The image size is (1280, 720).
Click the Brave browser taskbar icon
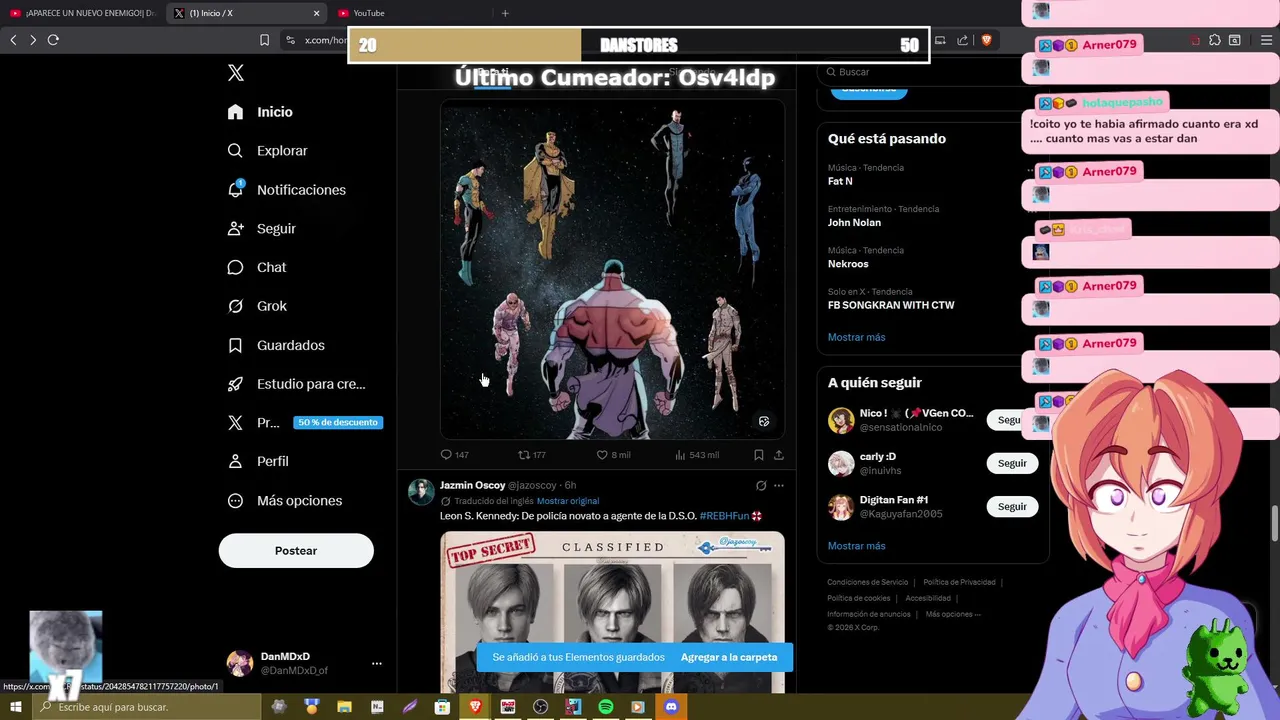(x=475, y=707)
